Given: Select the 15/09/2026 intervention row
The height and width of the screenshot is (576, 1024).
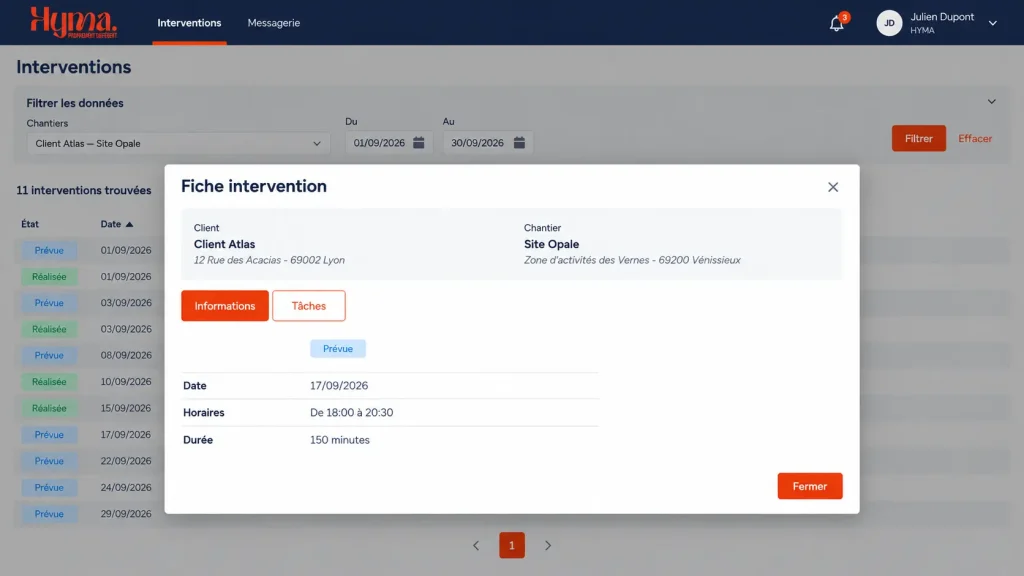Looking at the screenshot, I should tap(89, 408).
